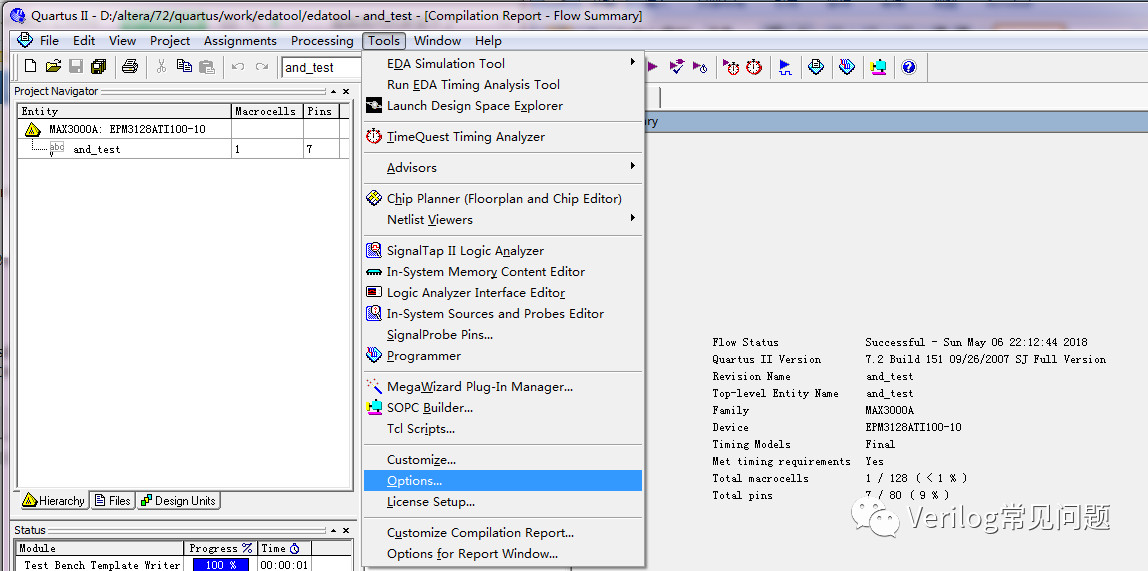This screenshot has width=1148, height=571.
Task: Open Chip Planner (Floorplan and Chip Editor)
Action: coord(503,198)
